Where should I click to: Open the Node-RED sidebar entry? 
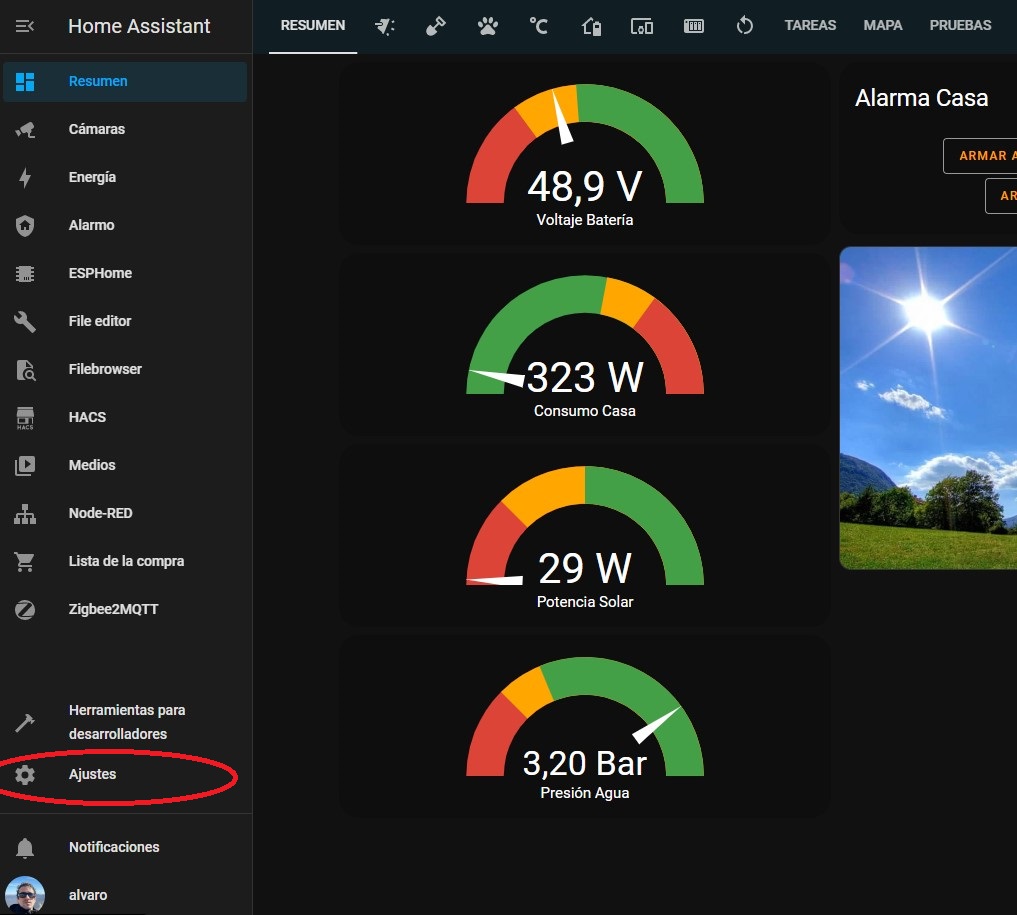pos(100,513)
